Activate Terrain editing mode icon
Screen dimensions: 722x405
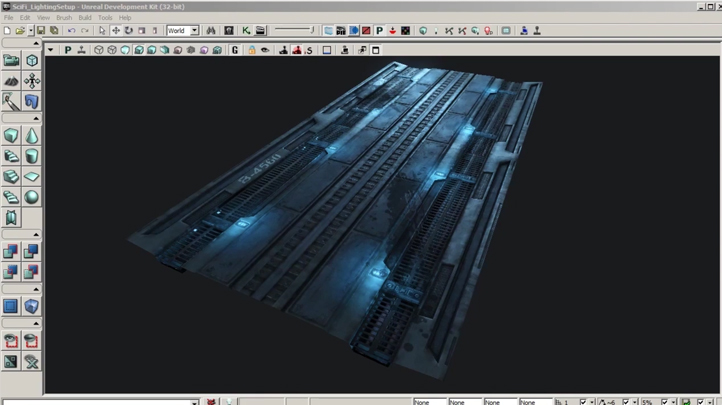11,81
